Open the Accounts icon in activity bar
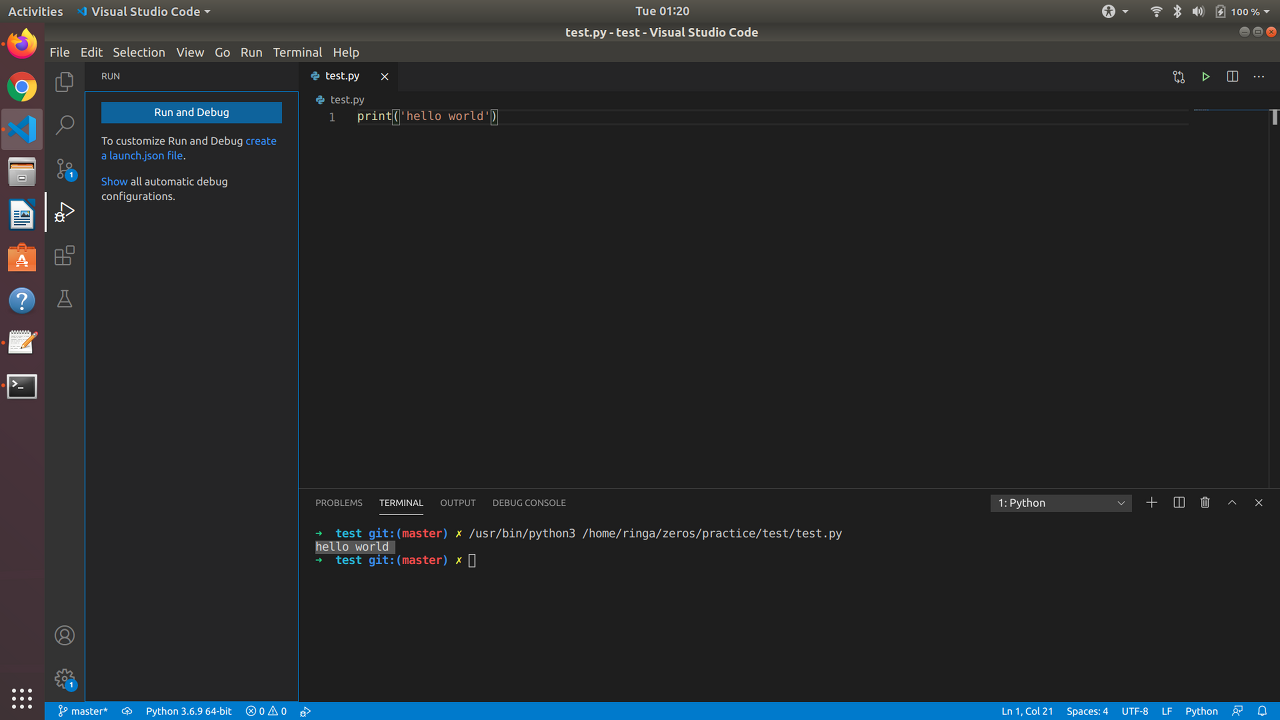1280x720 pixels. (64, 635)
